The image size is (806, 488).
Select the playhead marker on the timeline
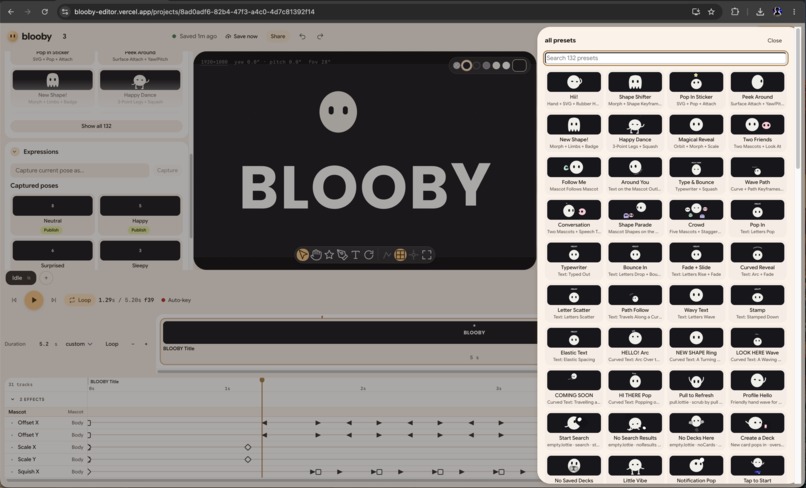pos(262,380)
